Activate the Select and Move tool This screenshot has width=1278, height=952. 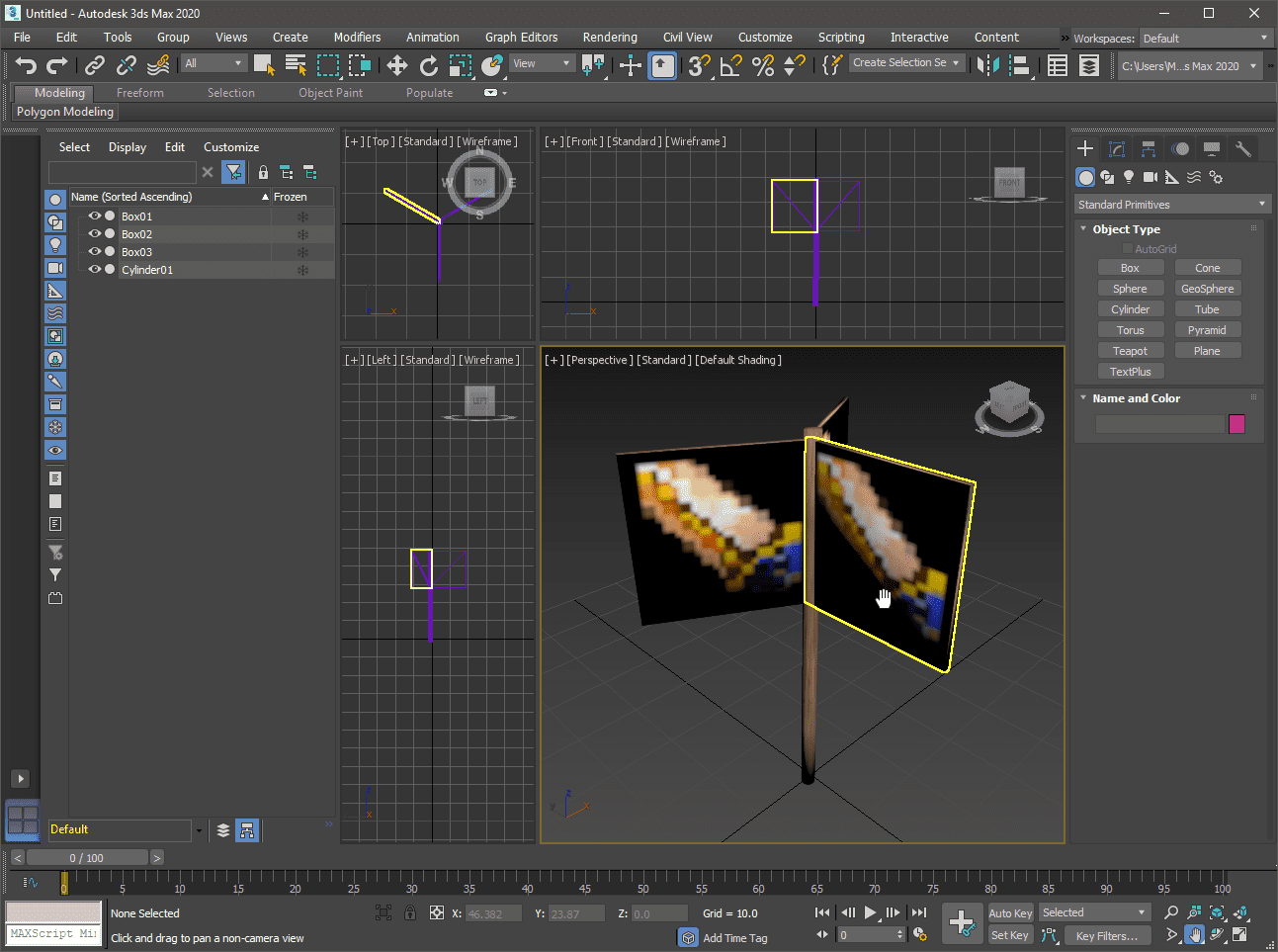[396, 65]
